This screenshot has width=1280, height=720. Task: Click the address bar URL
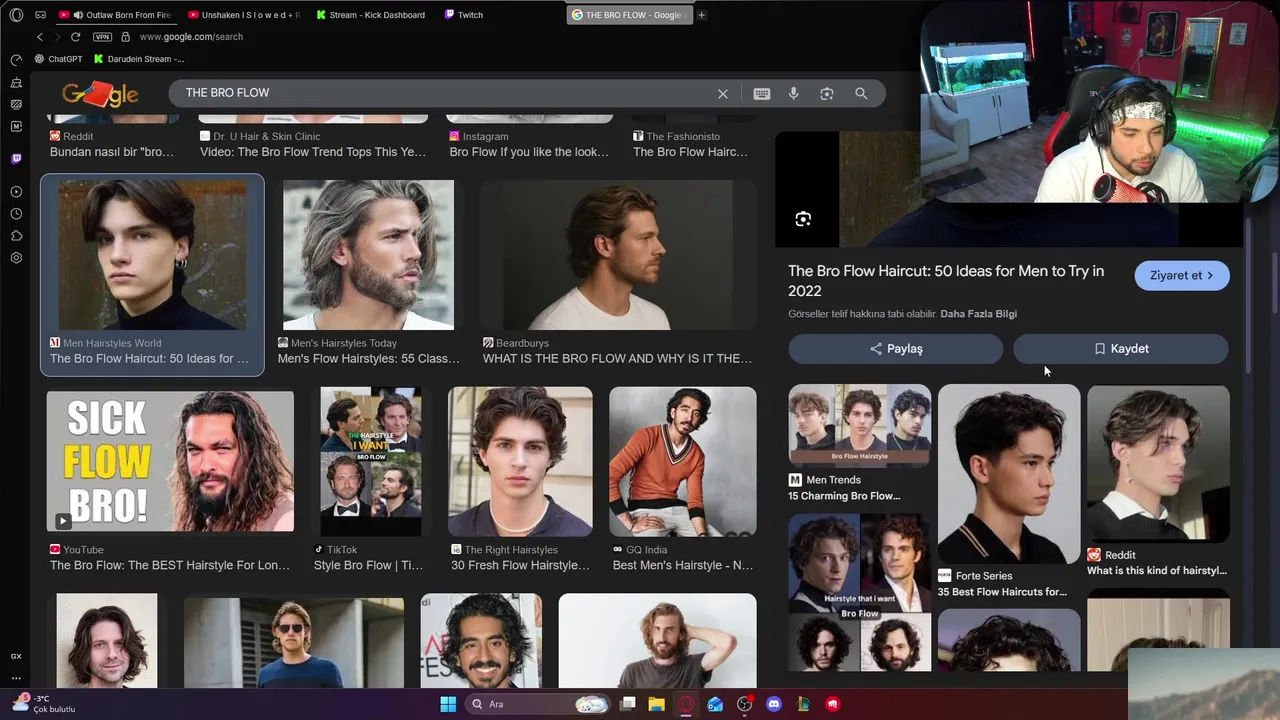click(191, 37)
